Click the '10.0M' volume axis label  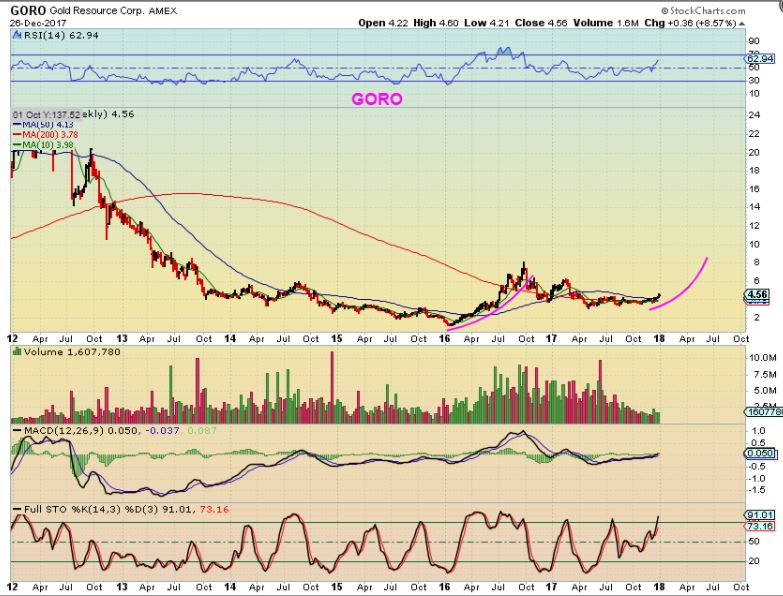pos(762,358)
